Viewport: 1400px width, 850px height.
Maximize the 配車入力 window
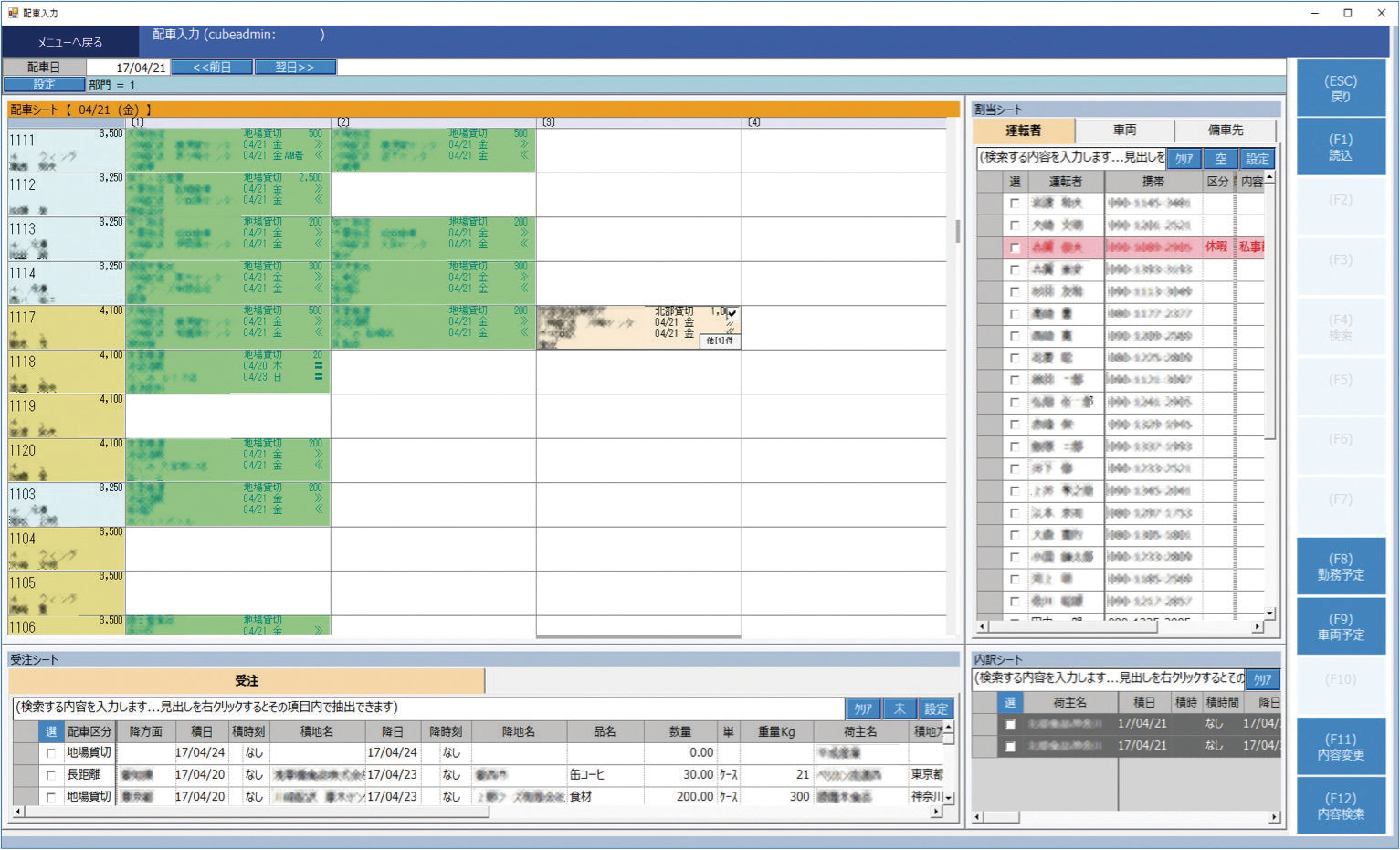[1347, 13]
